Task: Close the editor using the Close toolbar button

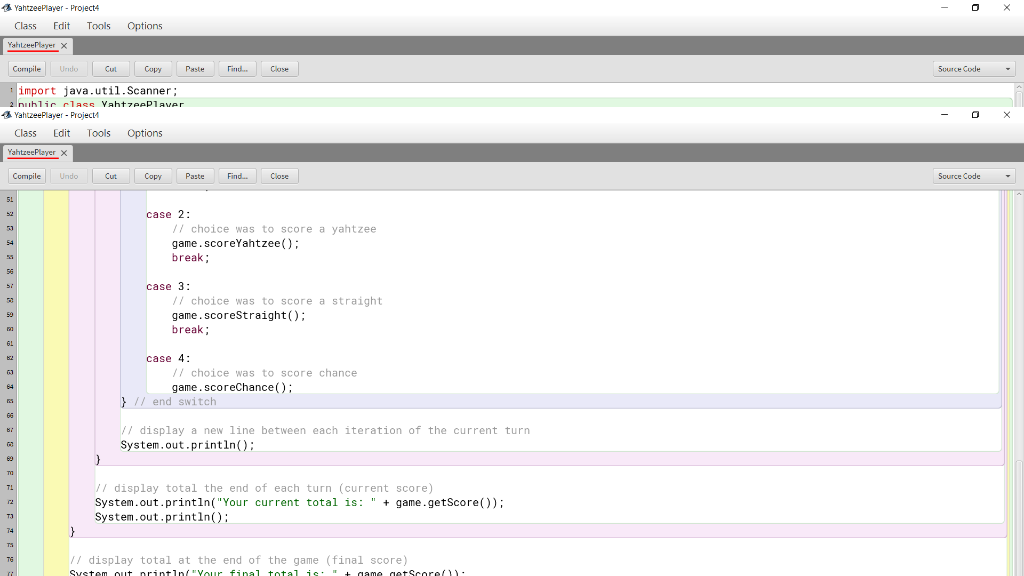Action: pos(279,176)
